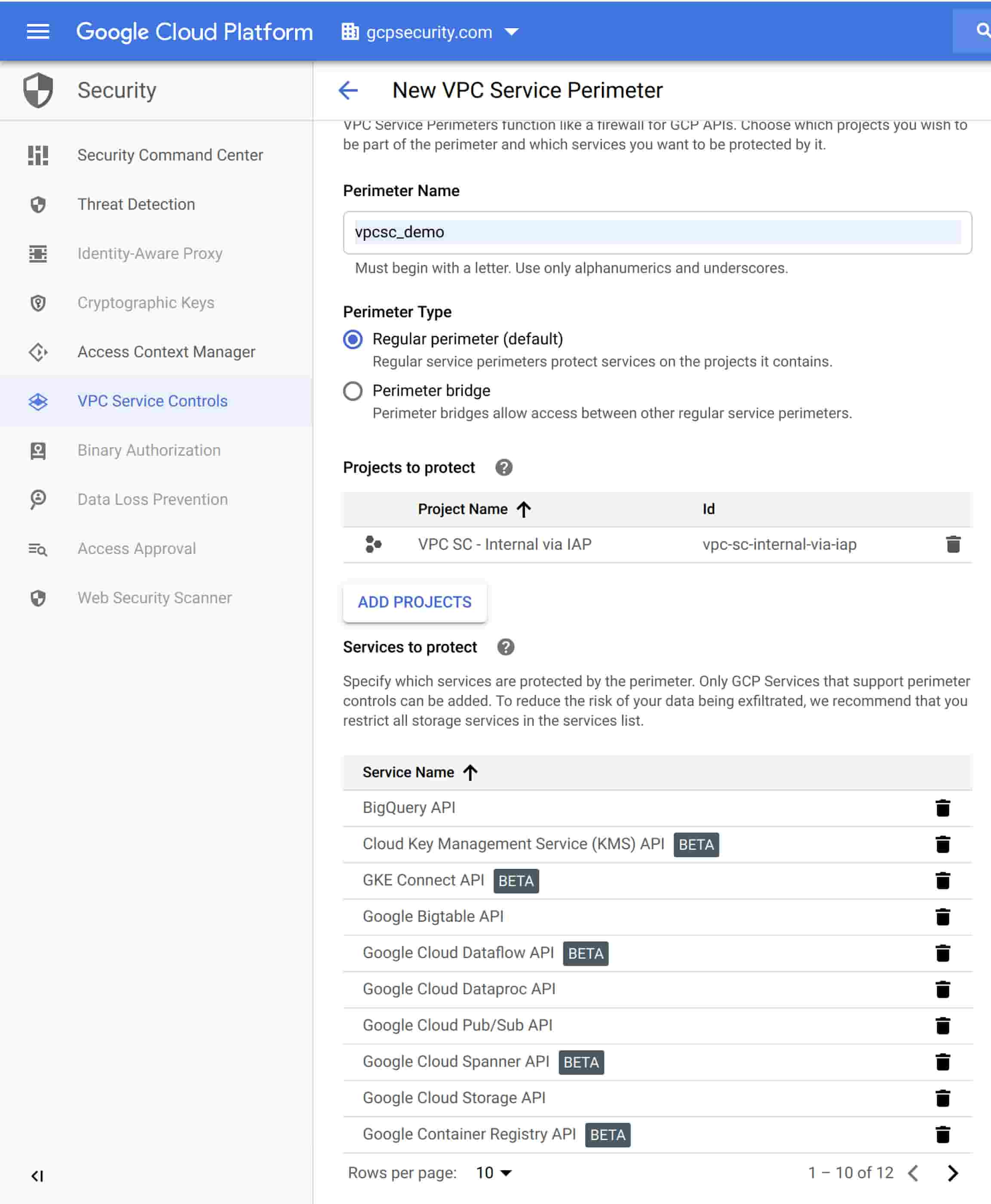991x1204 pixels.
Task: Click the Perimeter Name input field
Action: click(x=657, y=233)
